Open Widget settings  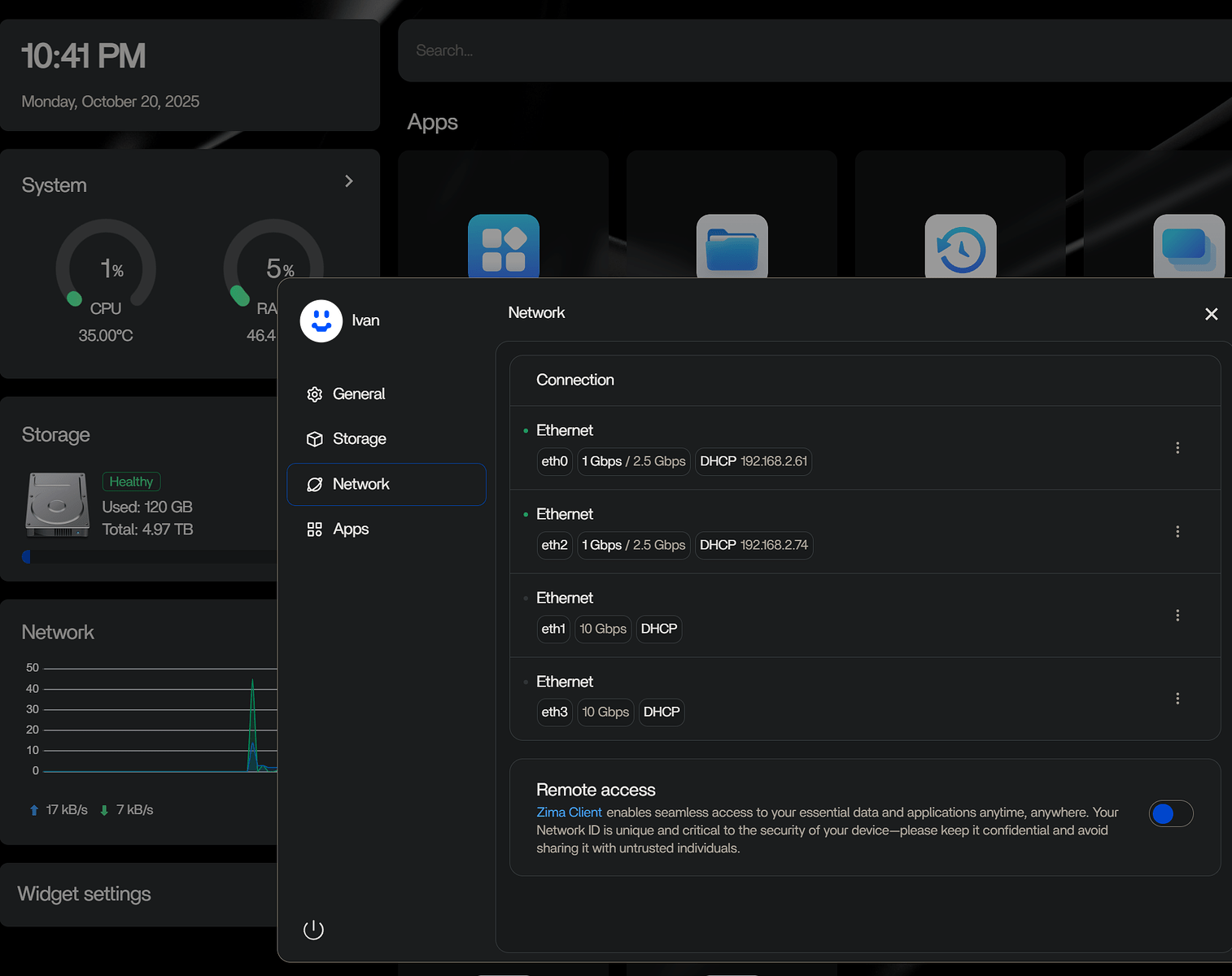84,893
